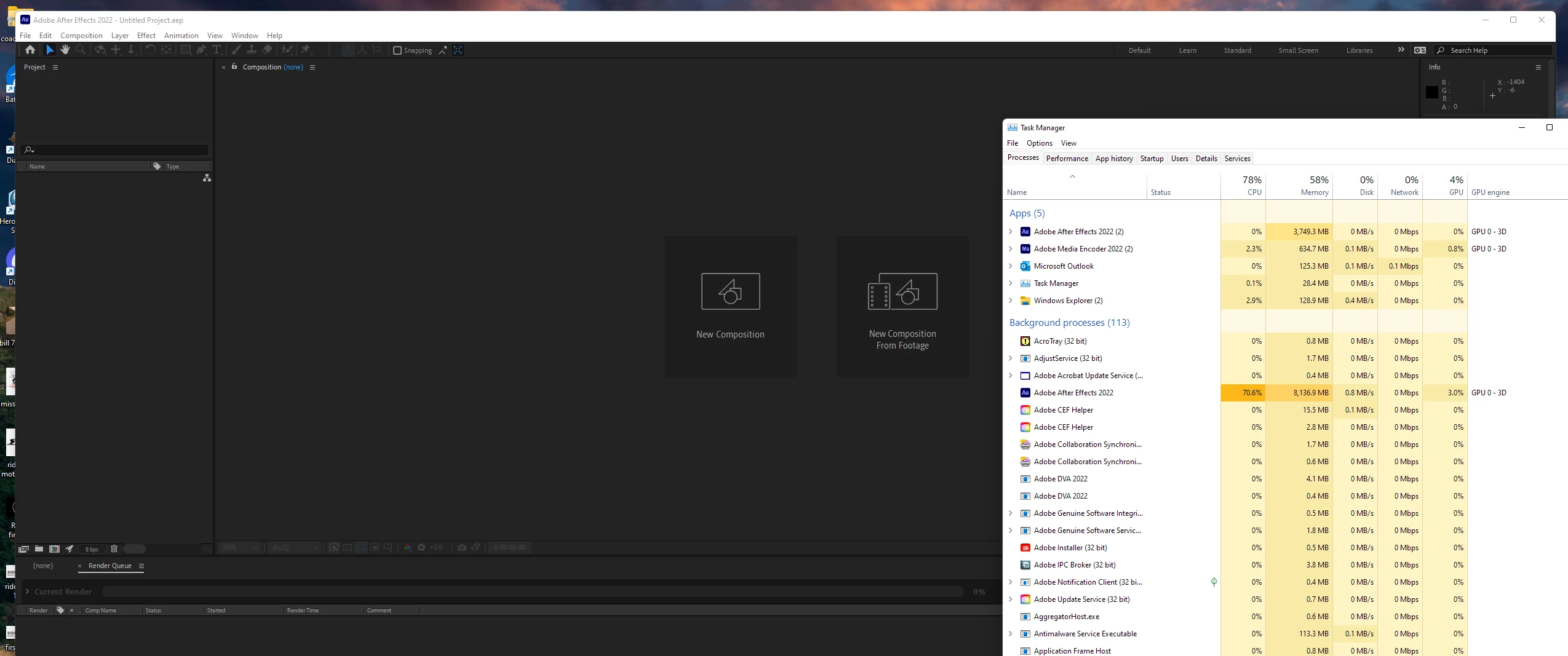Click New Composition From Footage
Viewport: 1568px width, 656px height.
tap(902, 306)
